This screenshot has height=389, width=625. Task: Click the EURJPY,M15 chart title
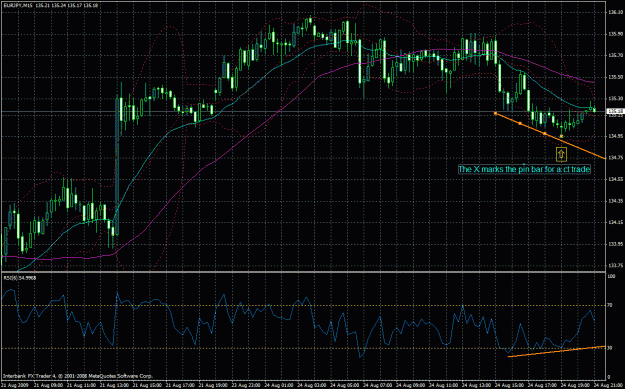coord(18,6)
